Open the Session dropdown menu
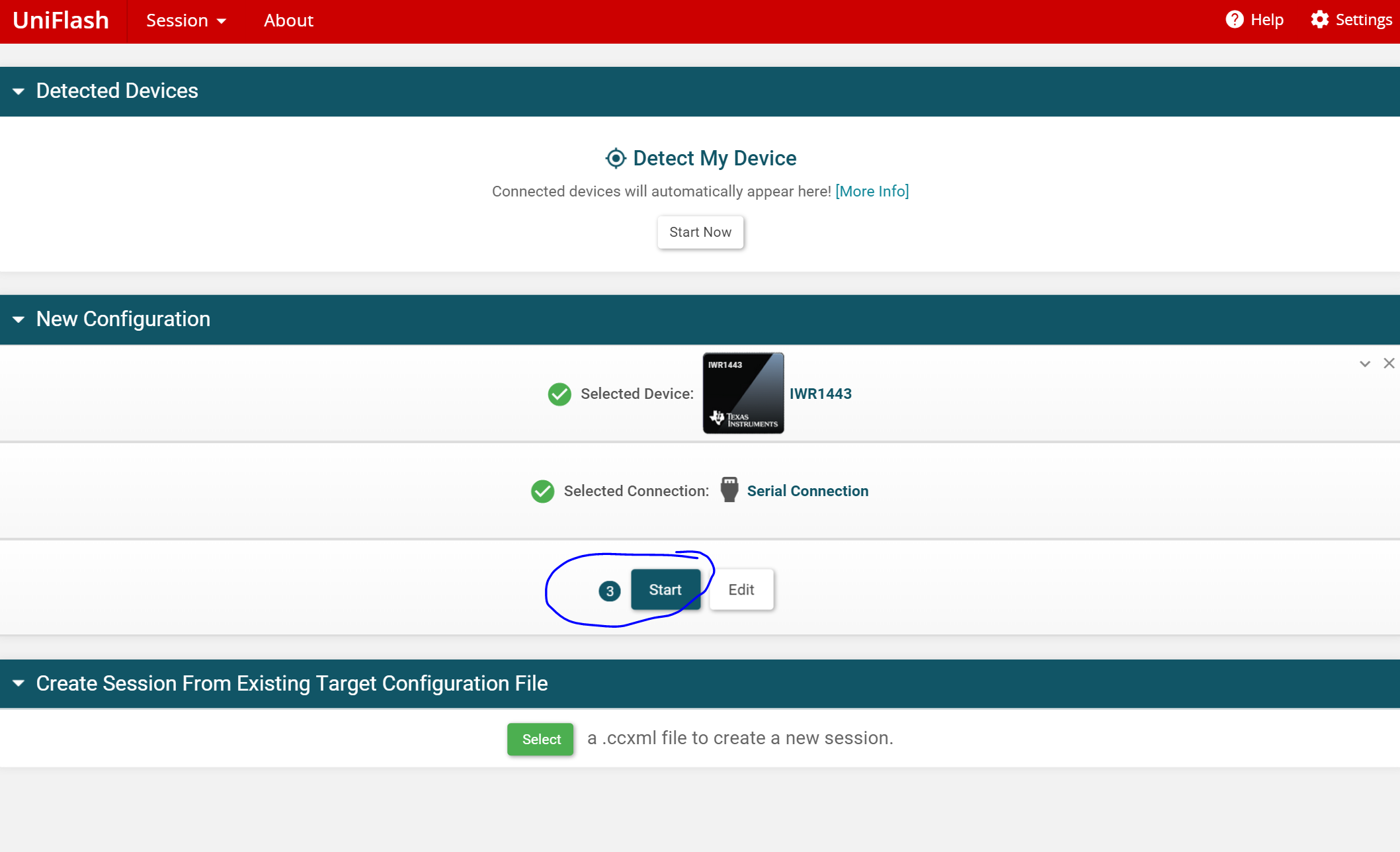The height and width of the screenshot is (852, 1400). (x=186, y=21)
